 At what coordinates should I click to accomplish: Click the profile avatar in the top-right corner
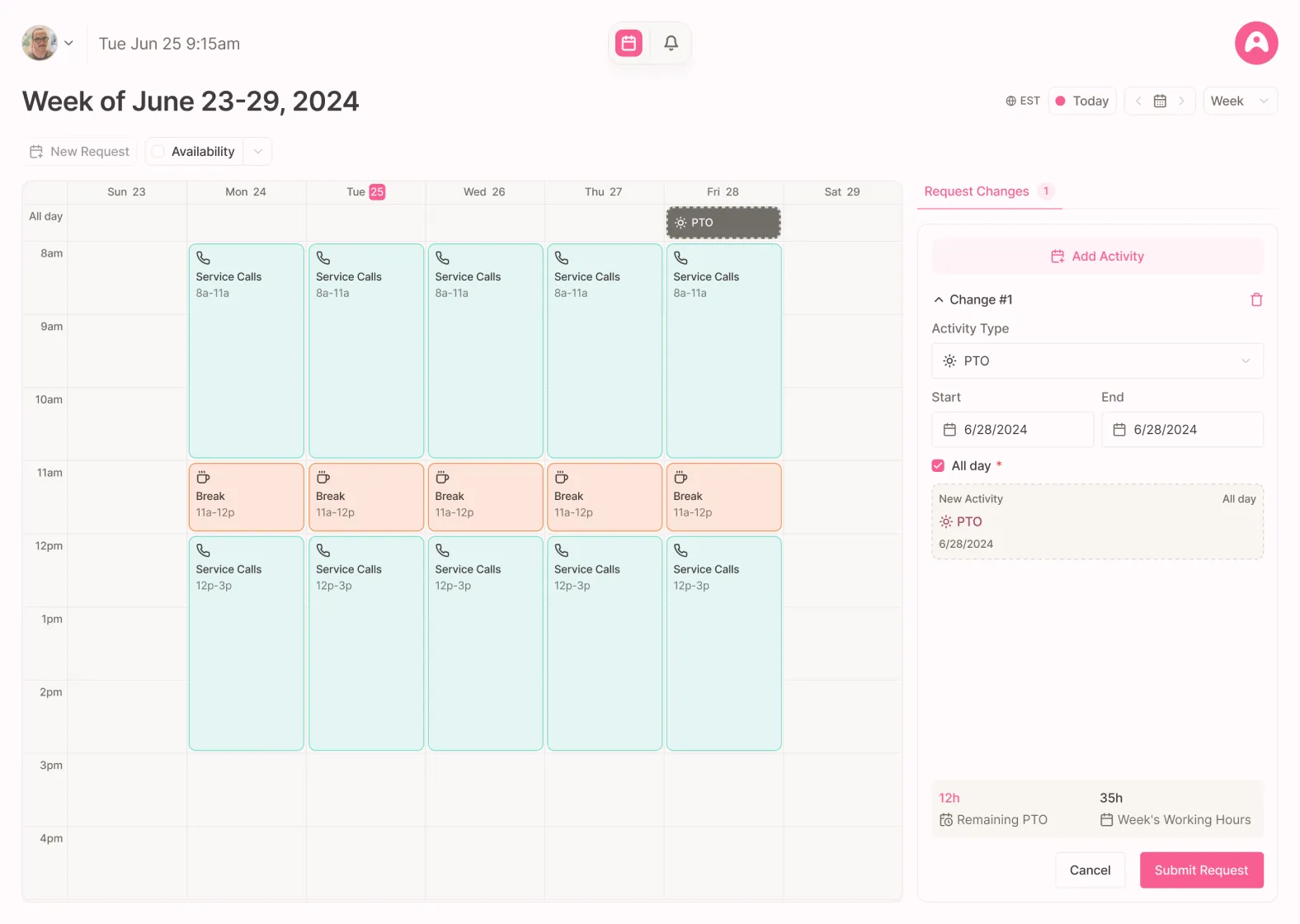pyautogui.click(x=1255, y=43)
